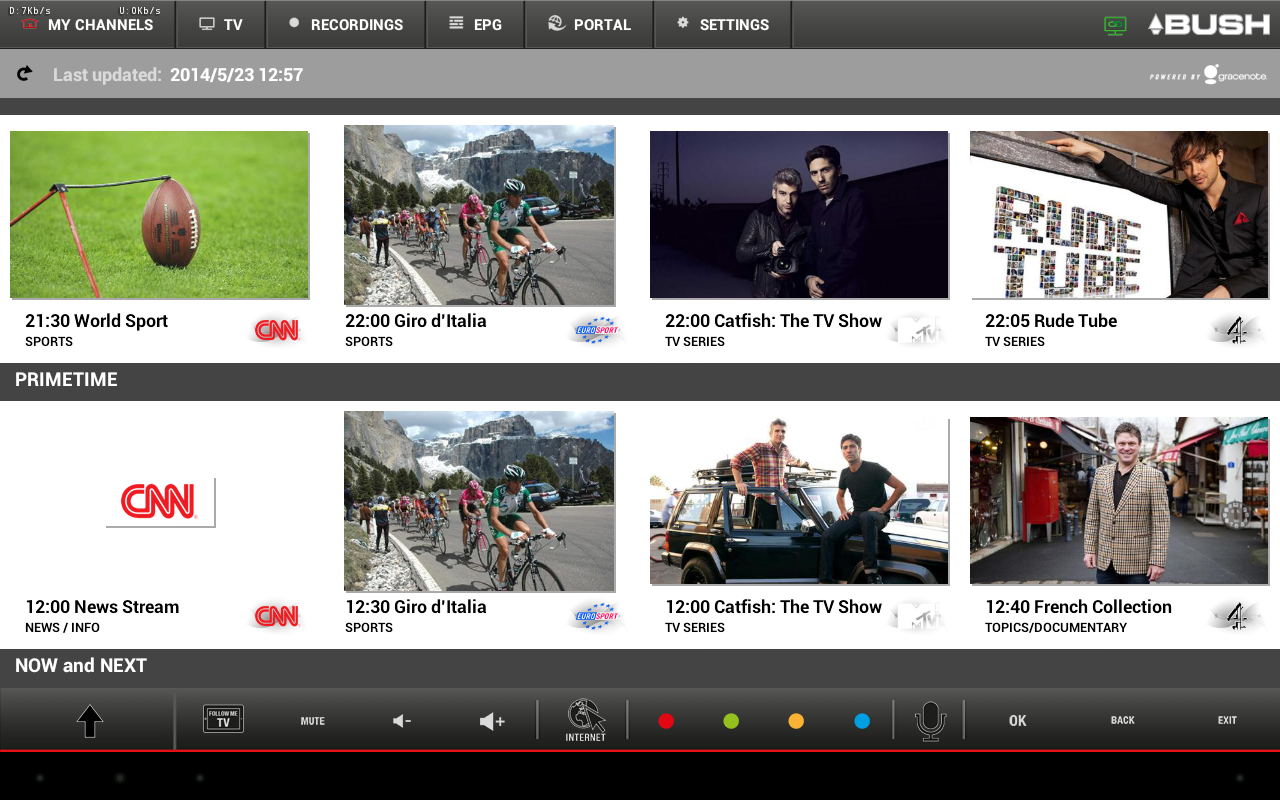
Task: Click the Bush logo
Action: click(1209, 24)
